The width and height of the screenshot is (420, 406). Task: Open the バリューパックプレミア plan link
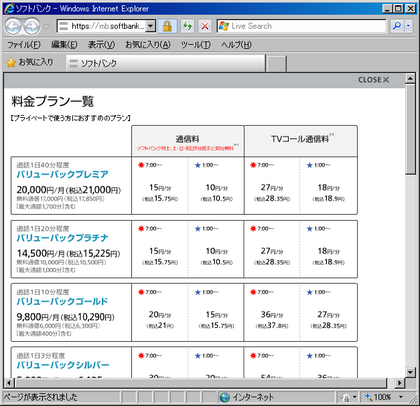tap(63, 174)
